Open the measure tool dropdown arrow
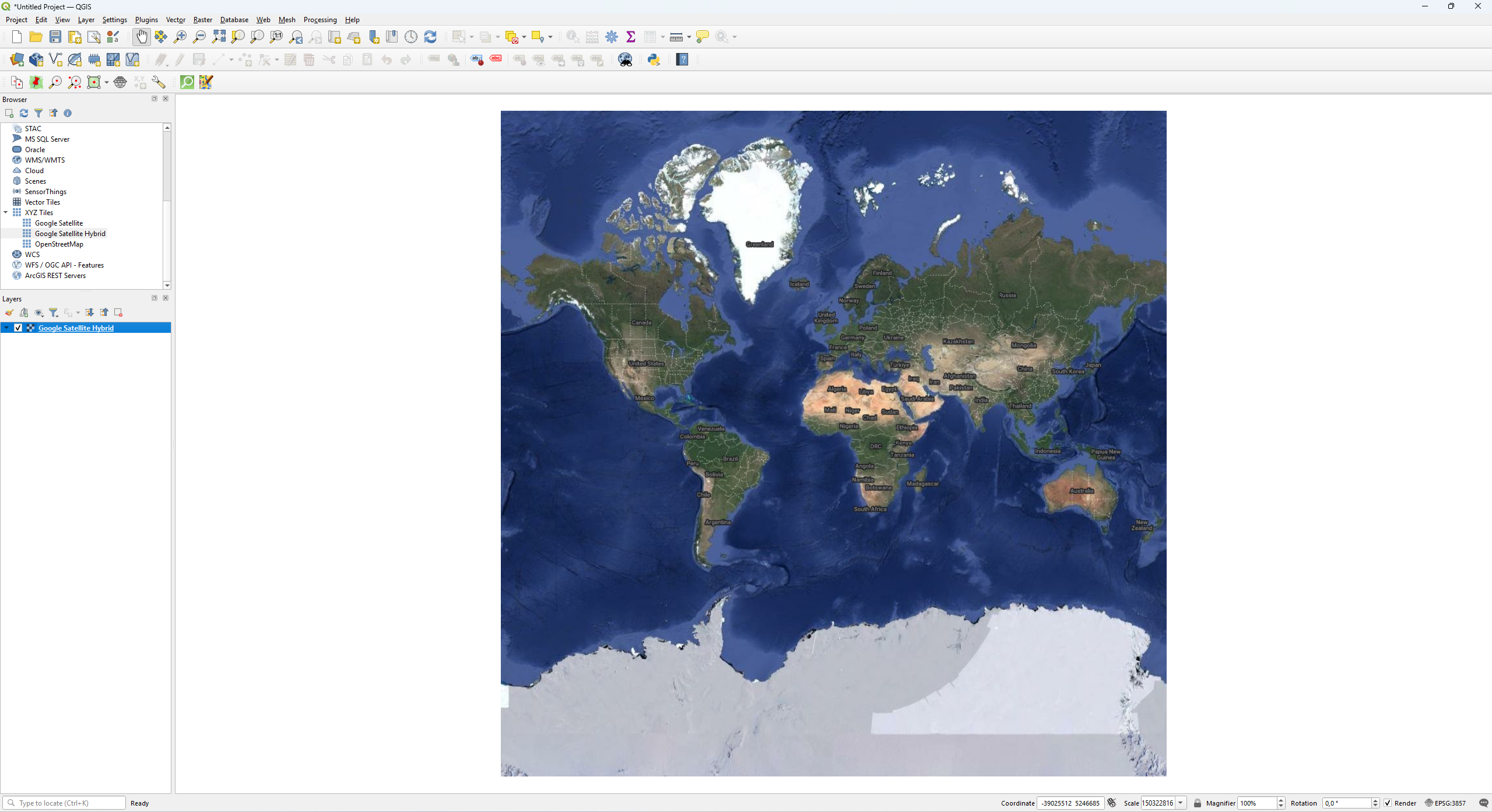 click(x=689, y=37)
